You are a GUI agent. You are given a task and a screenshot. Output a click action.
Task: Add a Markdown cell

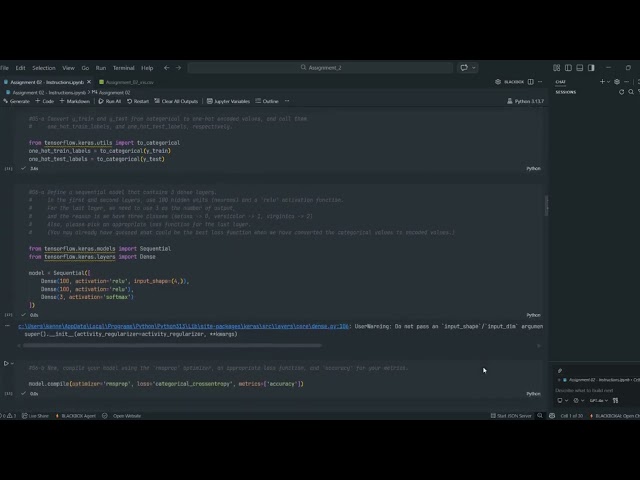pyautogui.click(x=76, y=101)
